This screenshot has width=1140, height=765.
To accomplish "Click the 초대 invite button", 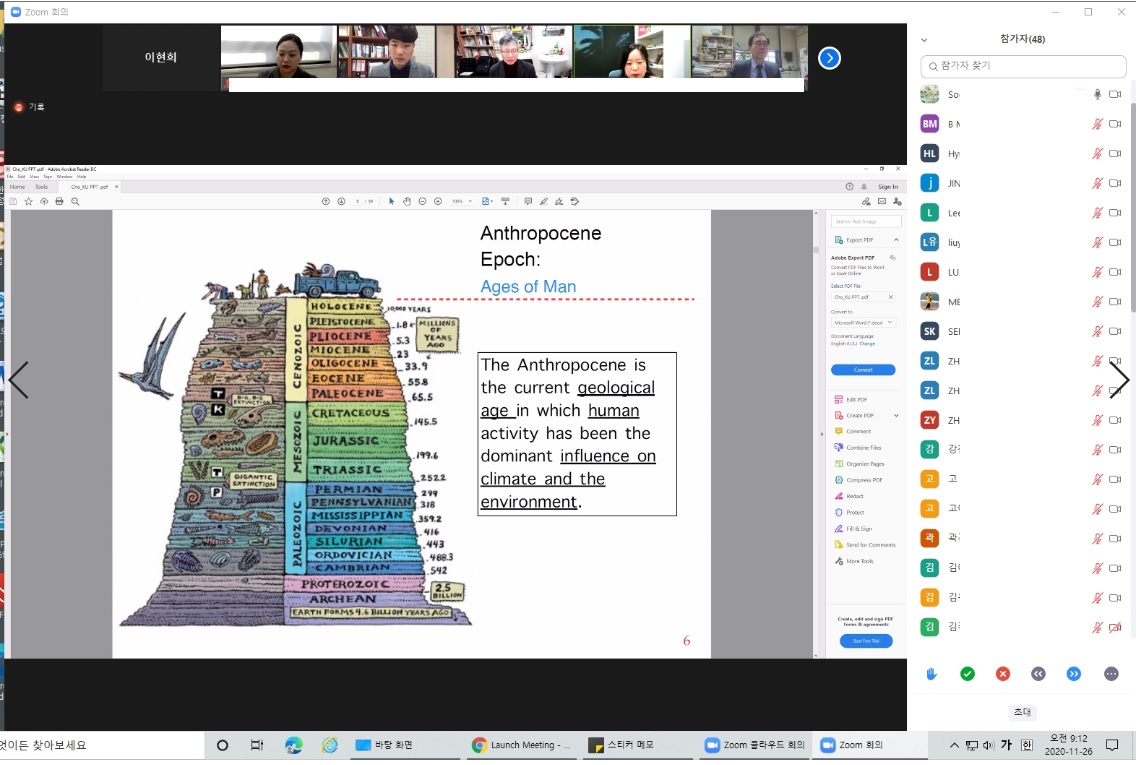I will [1022, 712].
